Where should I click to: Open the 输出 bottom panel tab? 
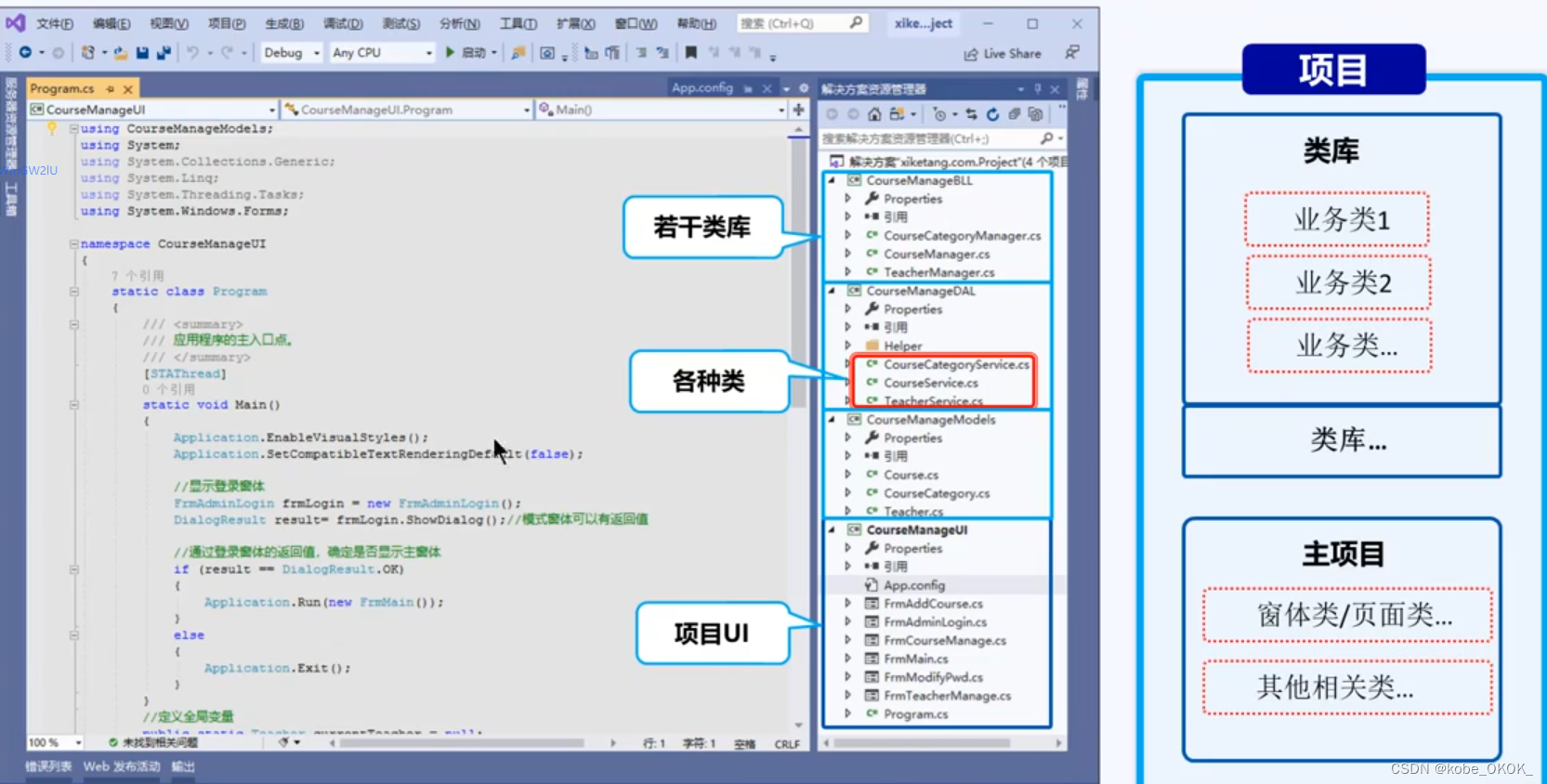[x=183, y=766]
